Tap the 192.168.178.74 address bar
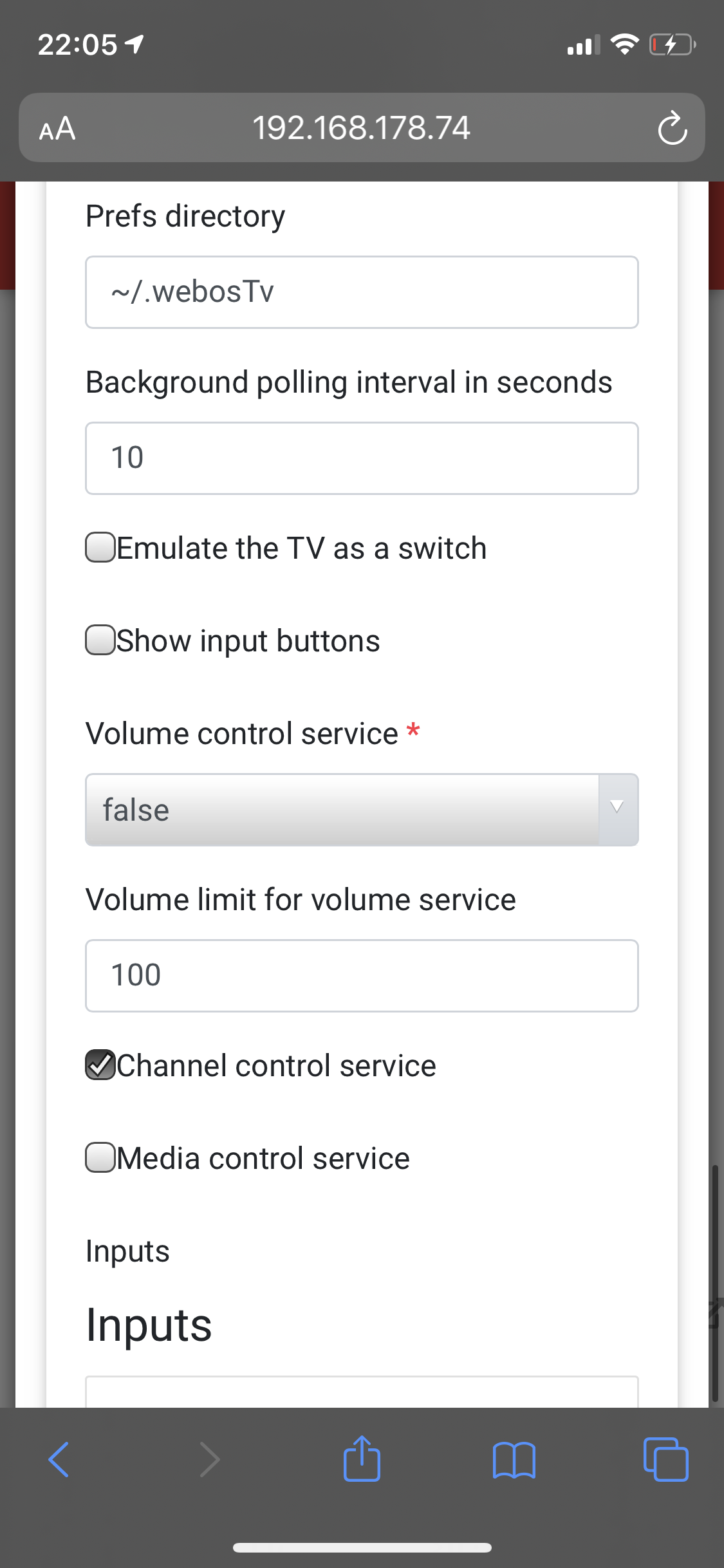 [361, 128]
